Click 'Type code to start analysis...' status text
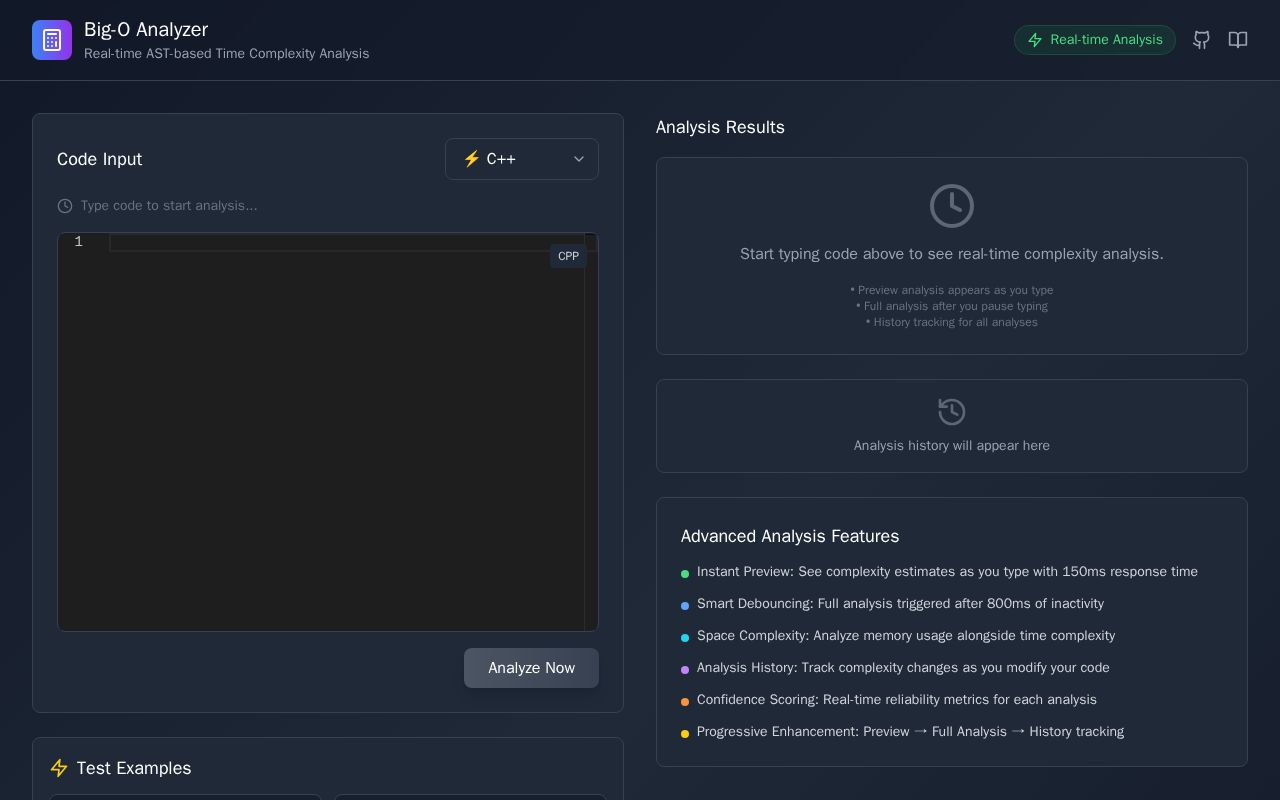The height and width of the screenshot is (800, 1280). 169,206
